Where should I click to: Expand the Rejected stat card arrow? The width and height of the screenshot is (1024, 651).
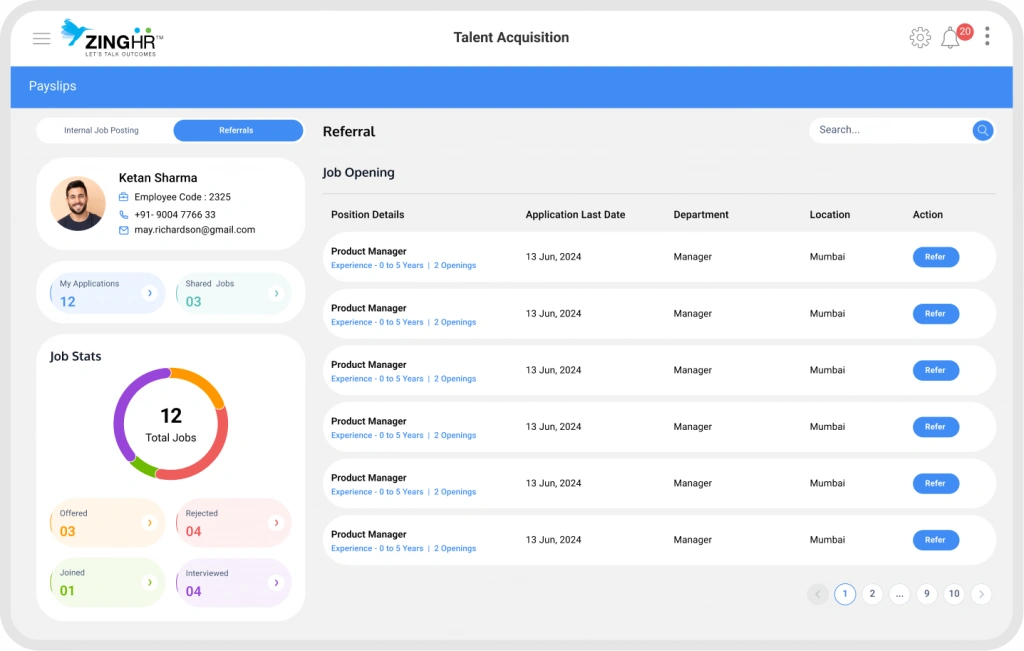[276, 522]
